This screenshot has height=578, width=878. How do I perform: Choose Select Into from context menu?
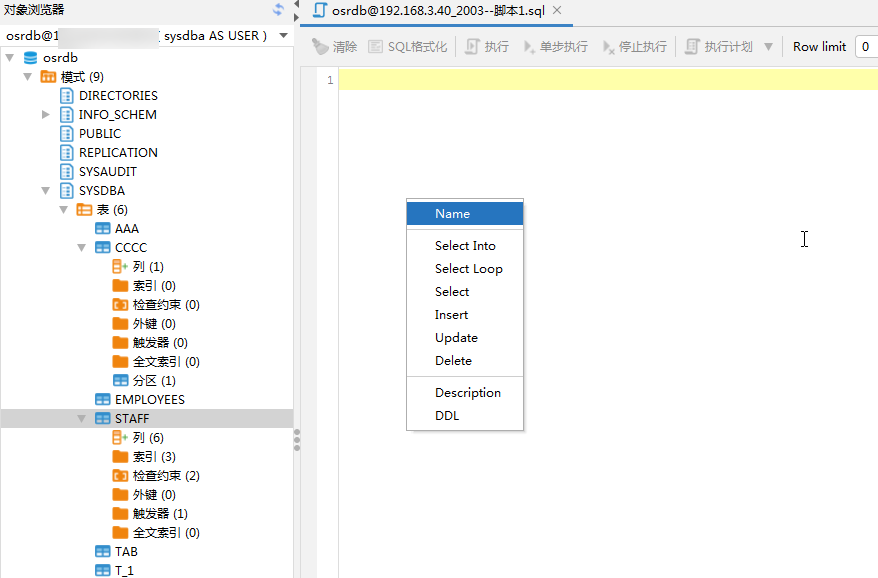coord(465,246)
